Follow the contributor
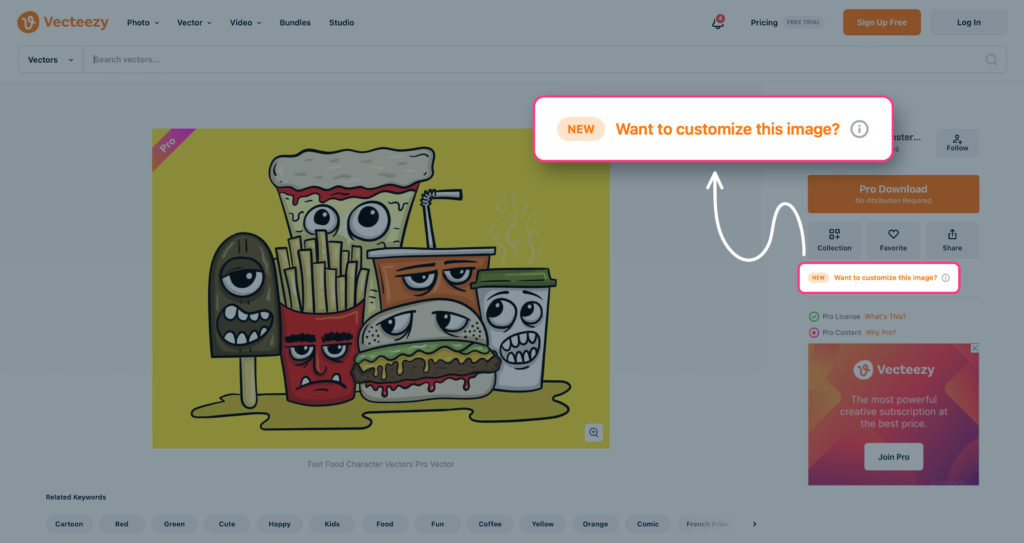The width and height of the screenshot is (1024, 543). (x=957, y=142)
